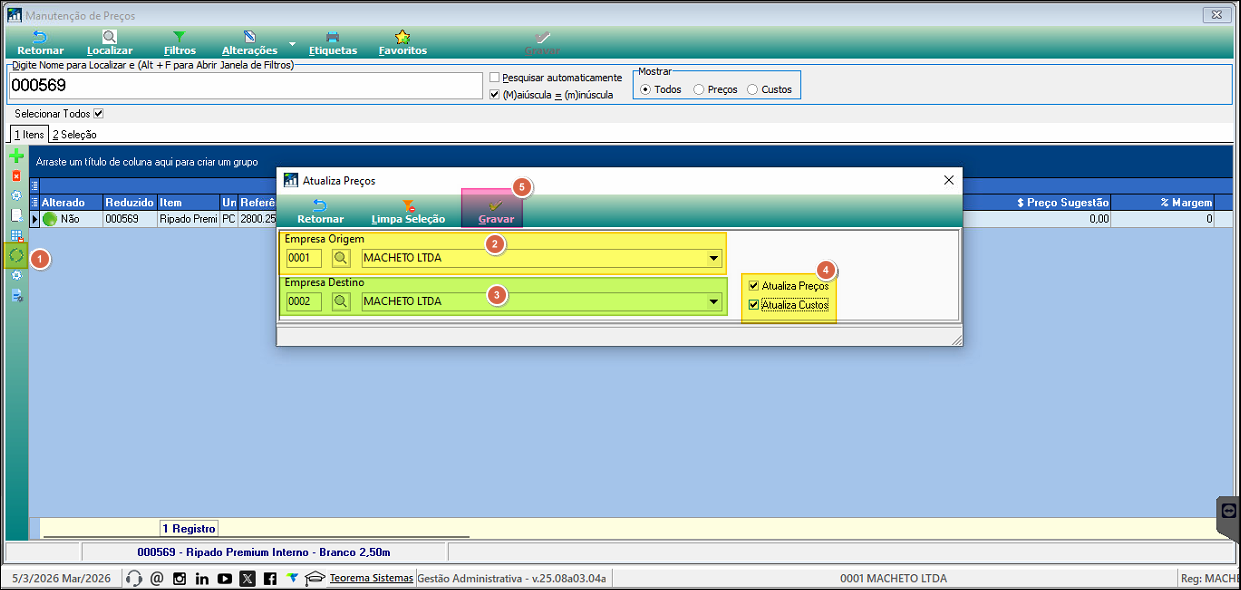Viewport: 1241px width, 590px height.
Task: Switch to the 2 Seleção tab
Action: tap(75, 134)
